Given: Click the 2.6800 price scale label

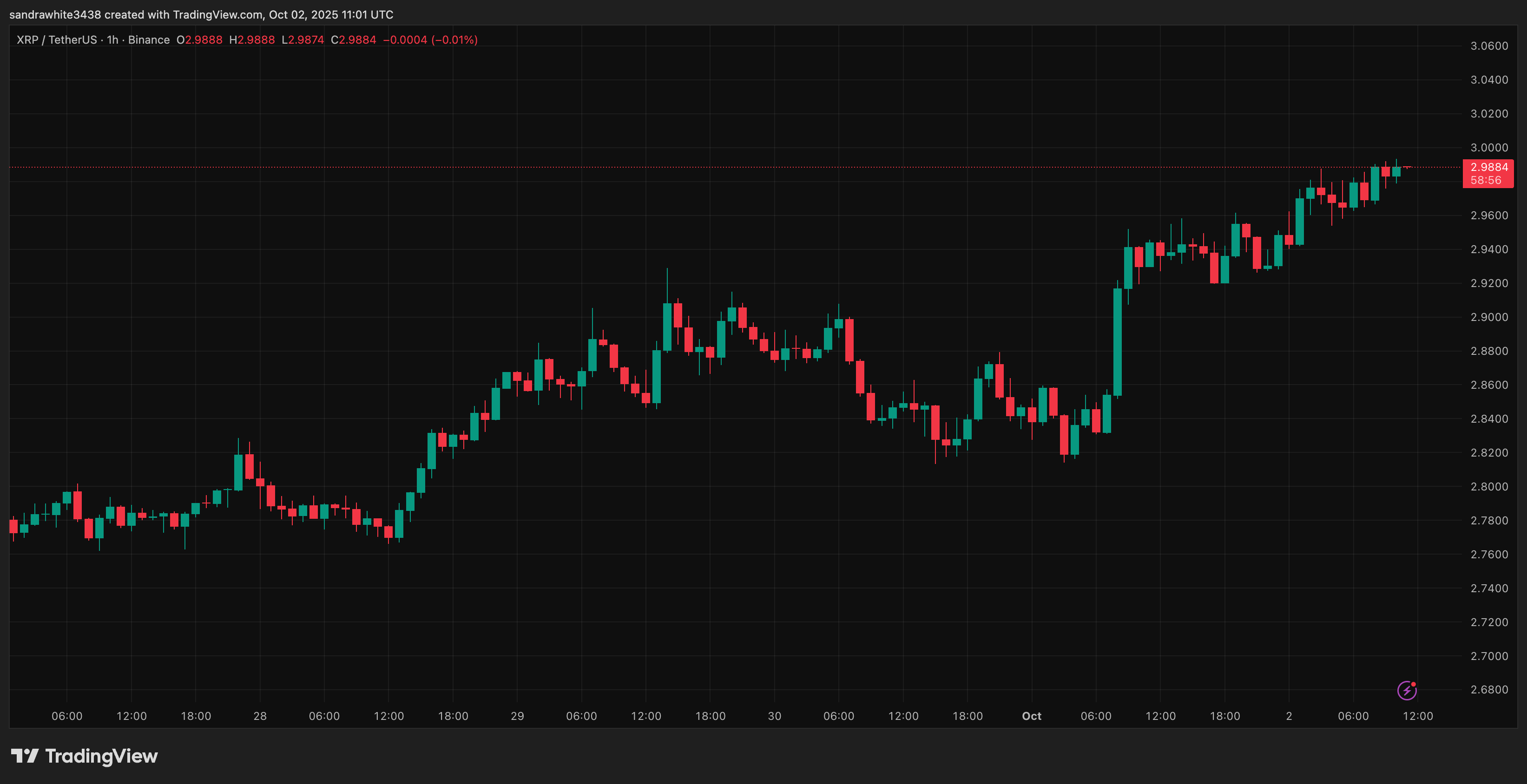Looking at the screenshot, I should tap(1489, 690).
